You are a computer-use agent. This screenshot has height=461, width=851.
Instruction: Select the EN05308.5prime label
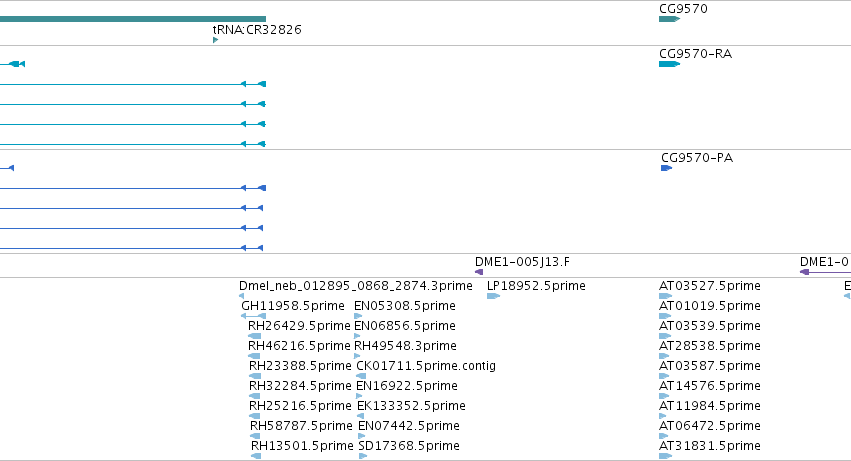coord(404,306)
